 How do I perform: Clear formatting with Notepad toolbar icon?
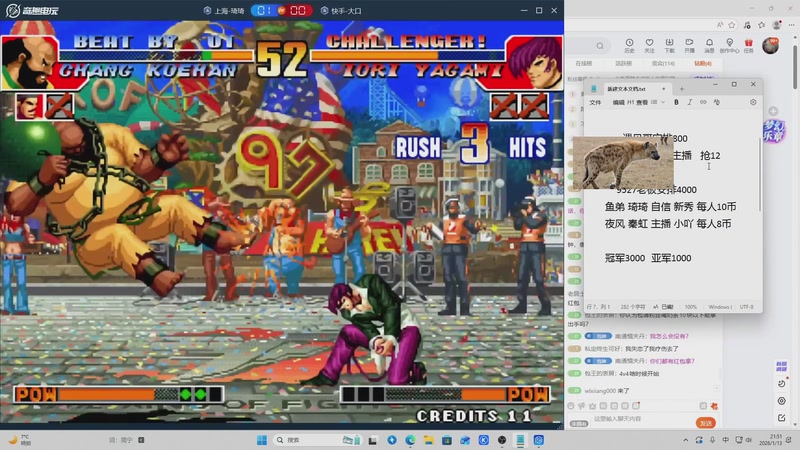coord(717,102)
